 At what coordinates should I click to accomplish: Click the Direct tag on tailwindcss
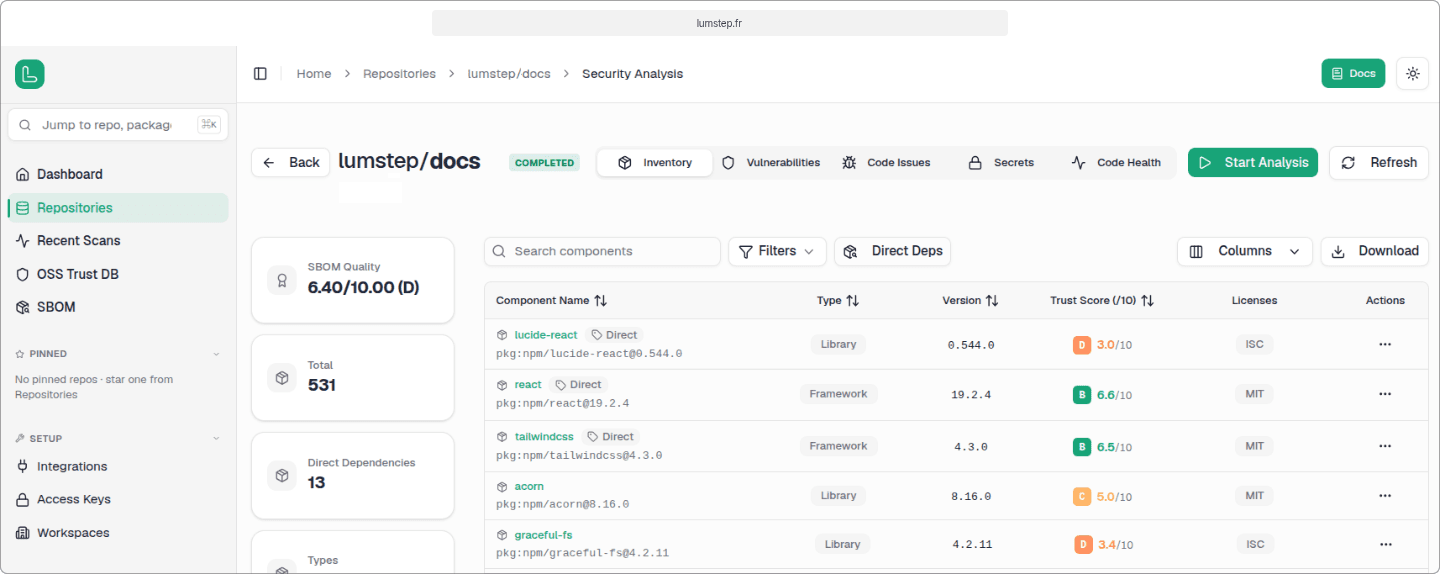tap(611, 436)
